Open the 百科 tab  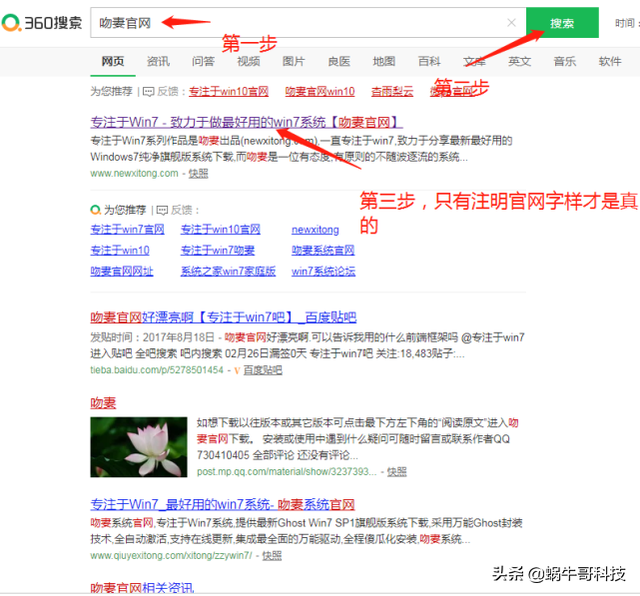(x=429, y=61)
